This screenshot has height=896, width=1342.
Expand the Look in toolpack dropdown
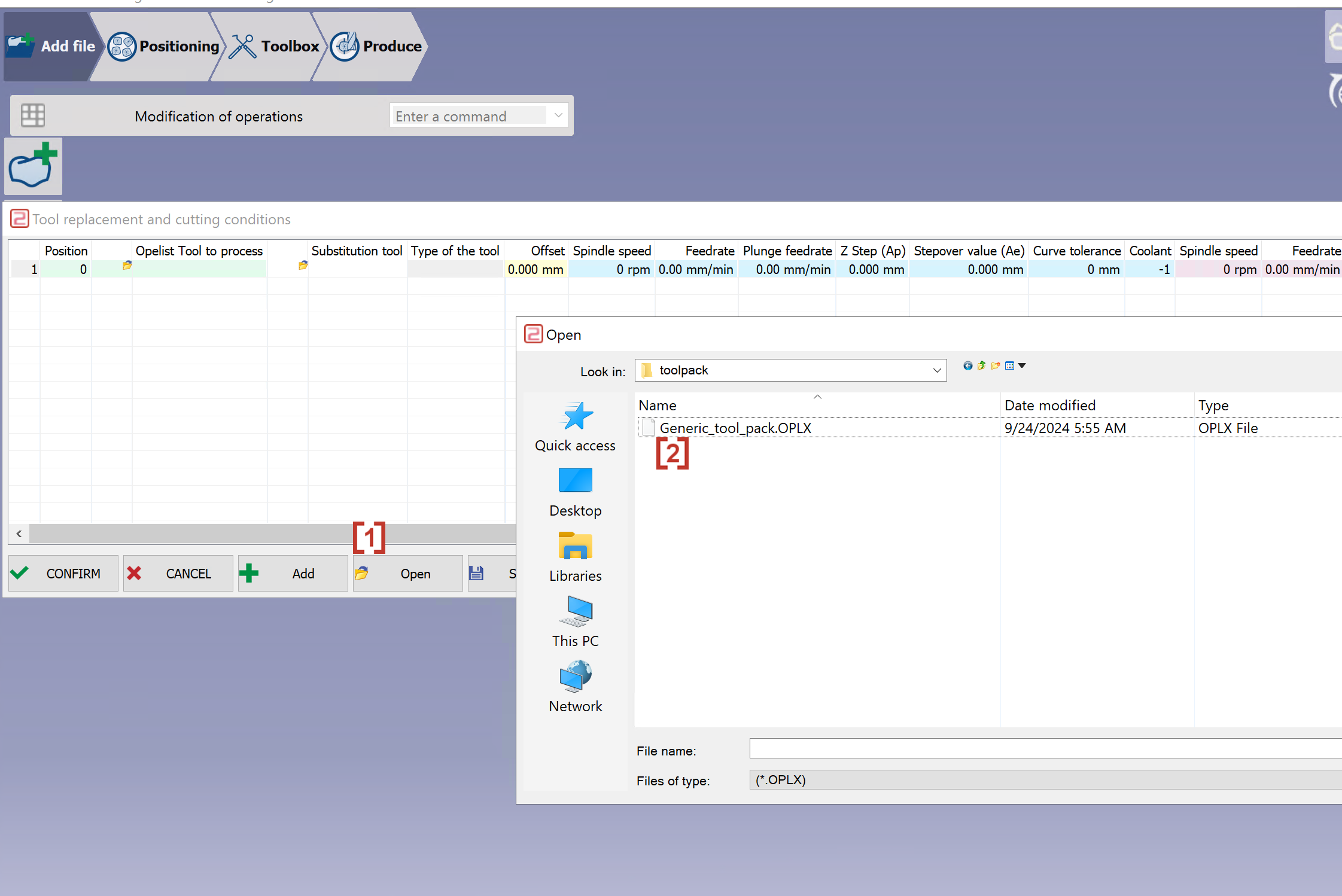[937, 370]
